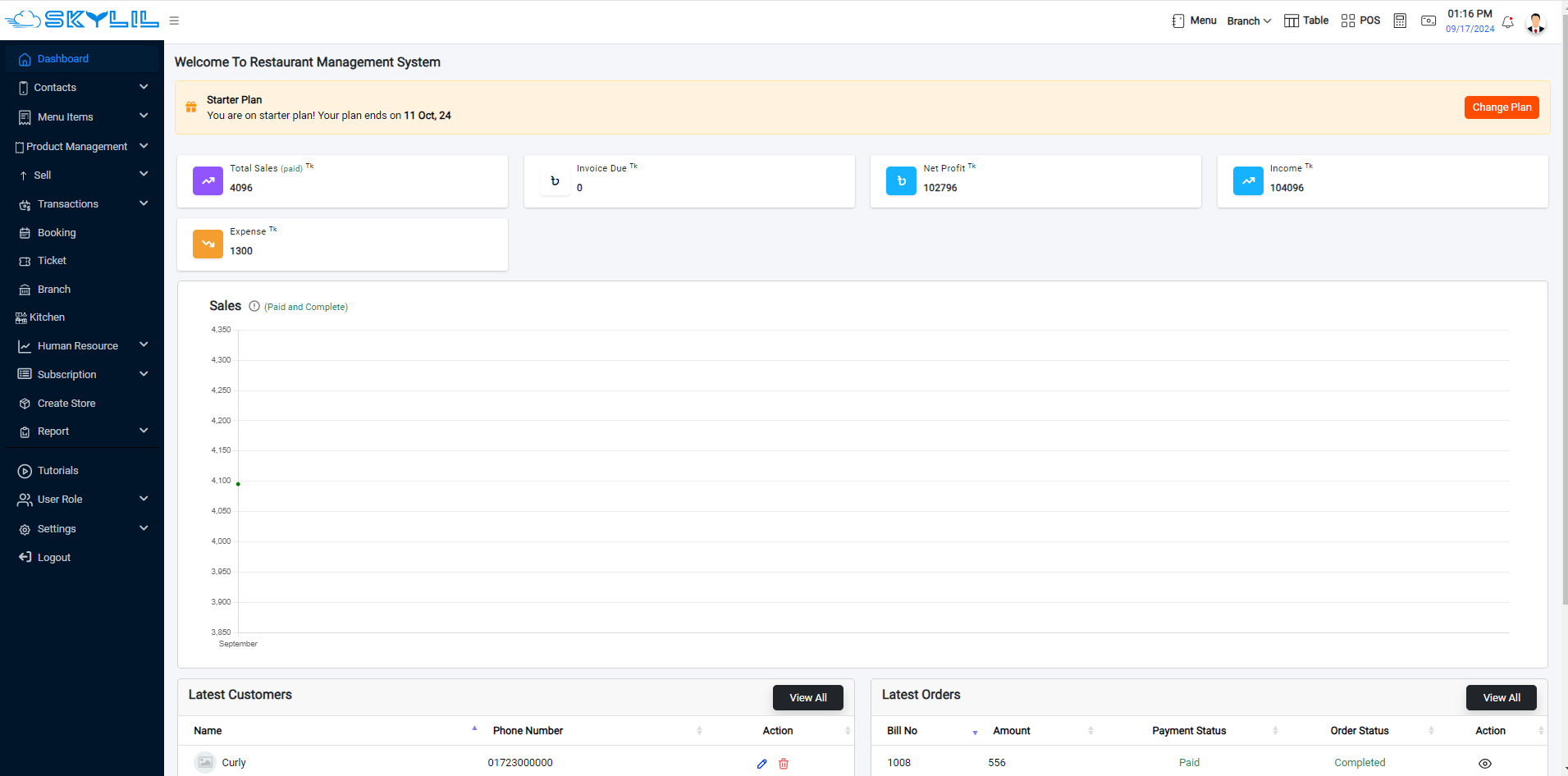Screen dimensions: 1568x776
Task: Click View All for Latest Orders
Action: point(1501,698)
